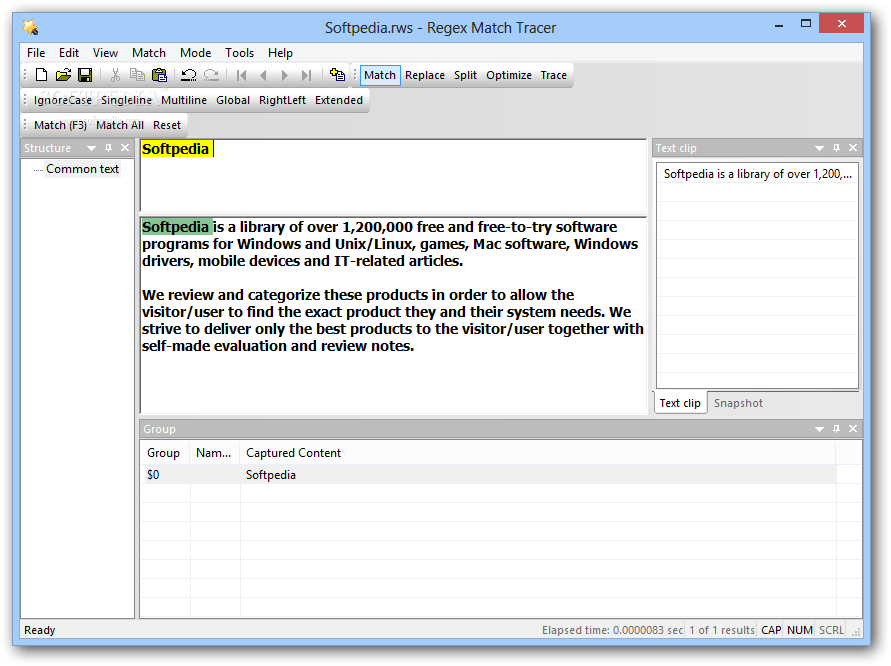The width and height of the screenshot is (891, 666).
Task: Click the 1 of 1 results status
Action: (x=722, y=630)
